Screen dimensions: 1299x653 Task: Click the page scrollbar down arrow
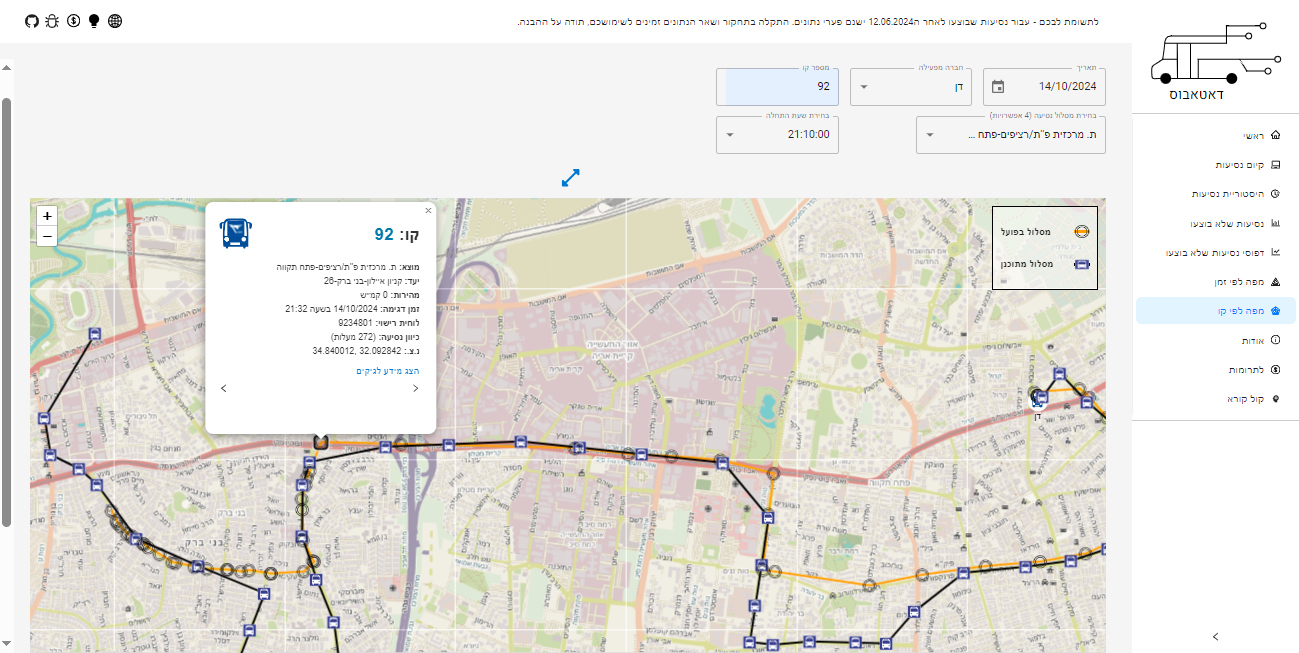6,643
